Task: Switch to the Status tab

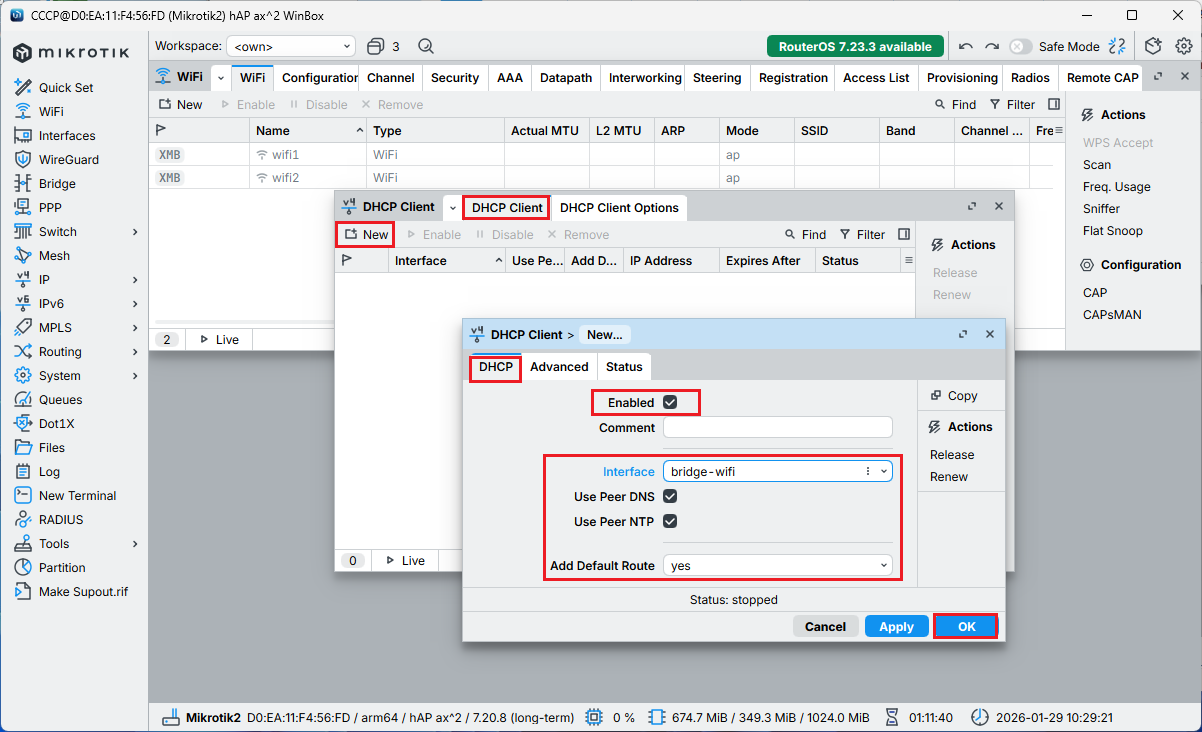Action: [x=624, y=366]
